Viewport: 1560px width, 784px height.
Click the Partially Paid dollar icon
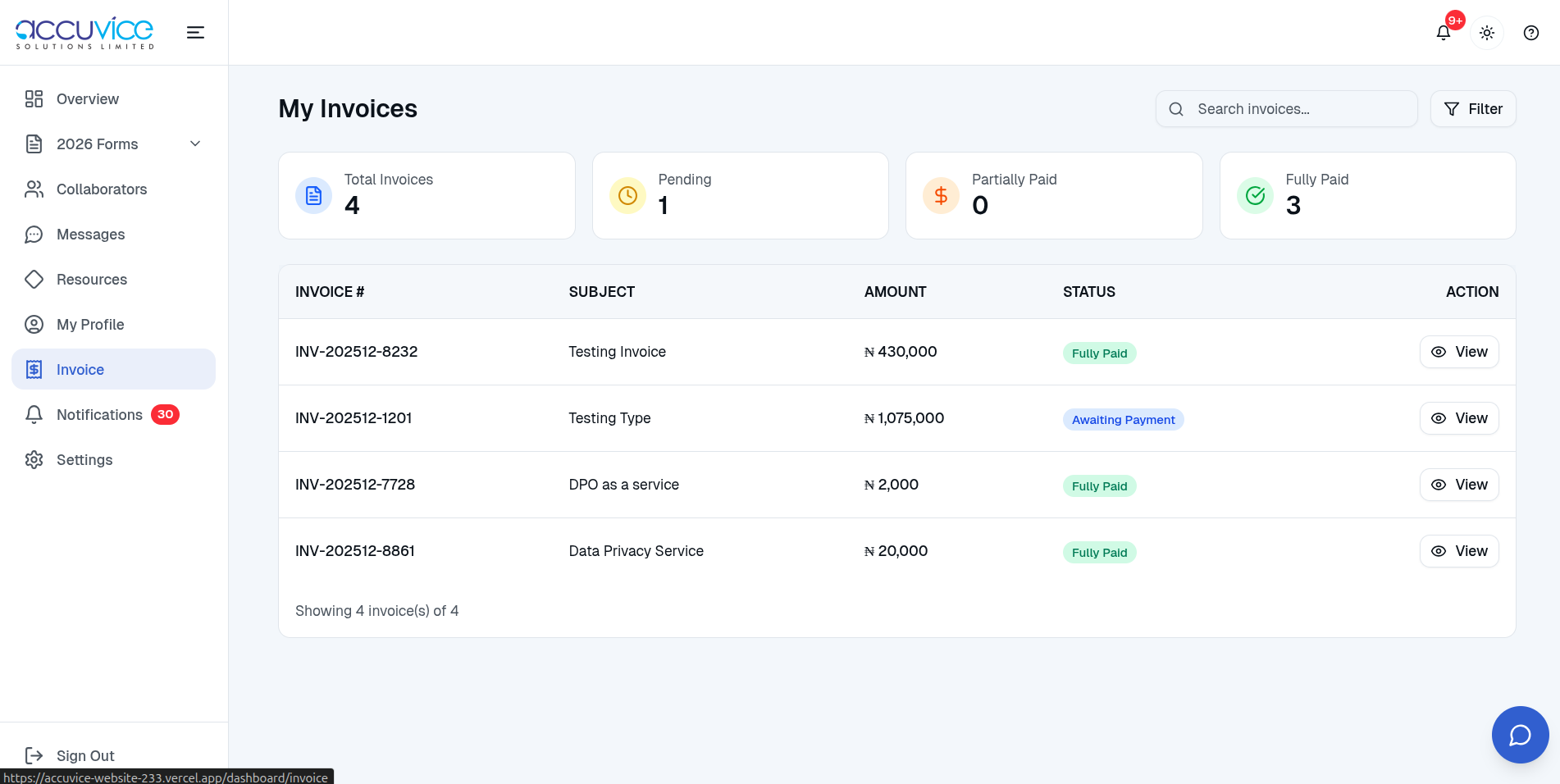click(x=941, y=195)
